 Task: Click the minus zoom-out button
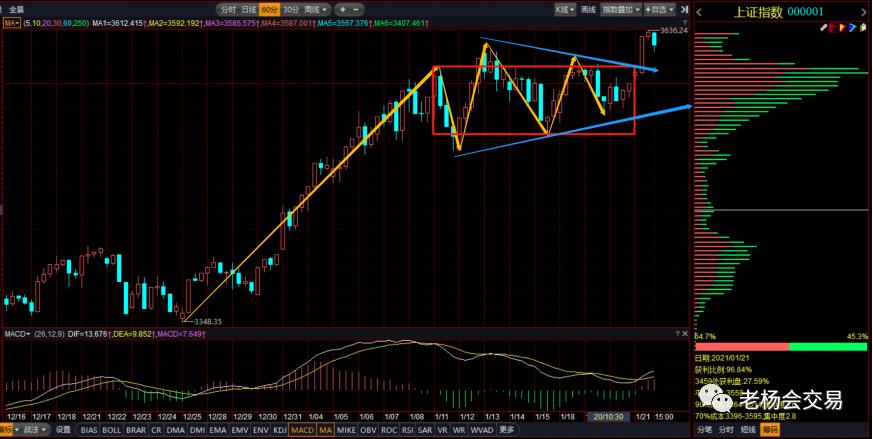tap(356, 9)
